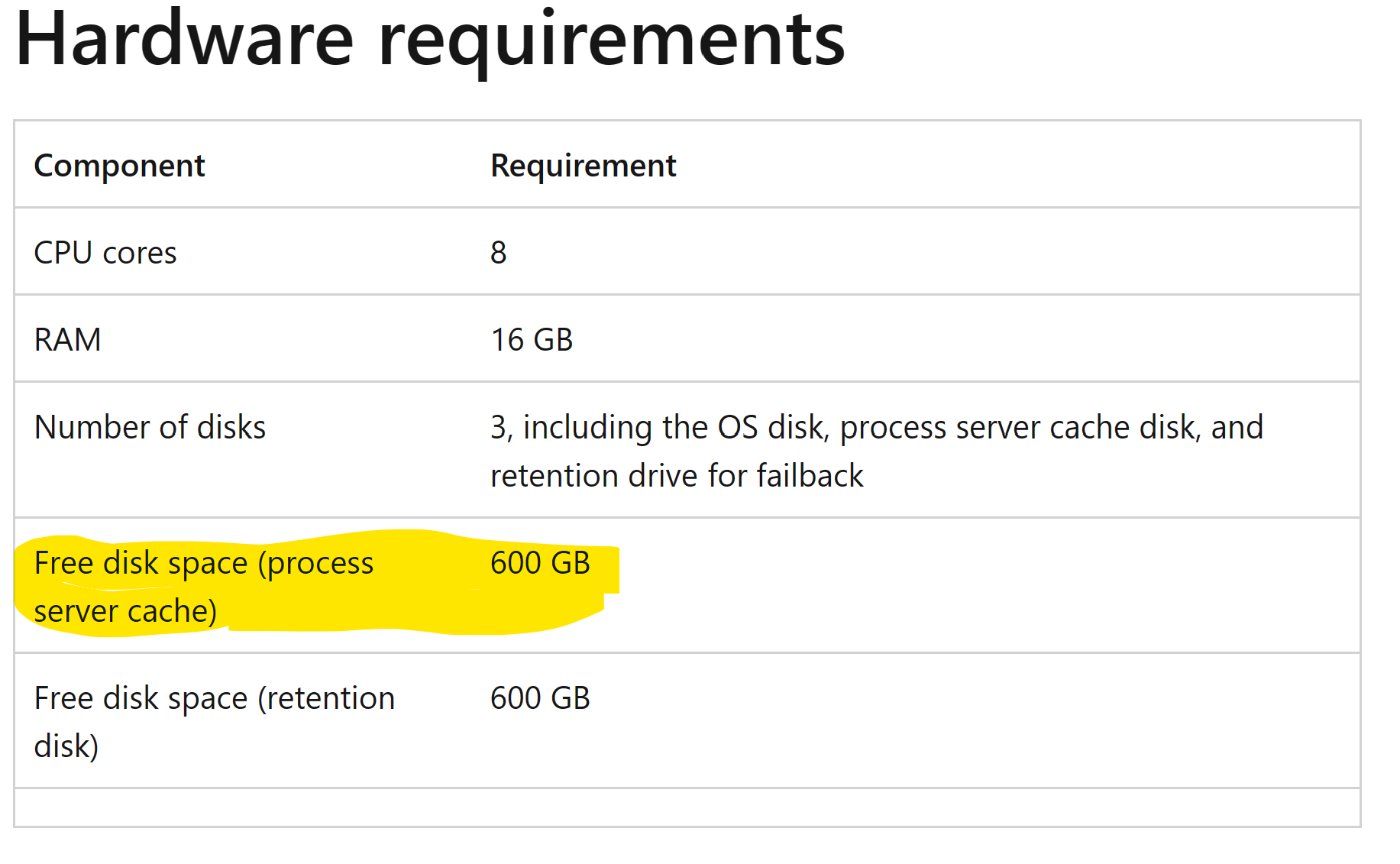Select the Component column header
Viewport: 1400px width, 864px height.
coord(119,166)
